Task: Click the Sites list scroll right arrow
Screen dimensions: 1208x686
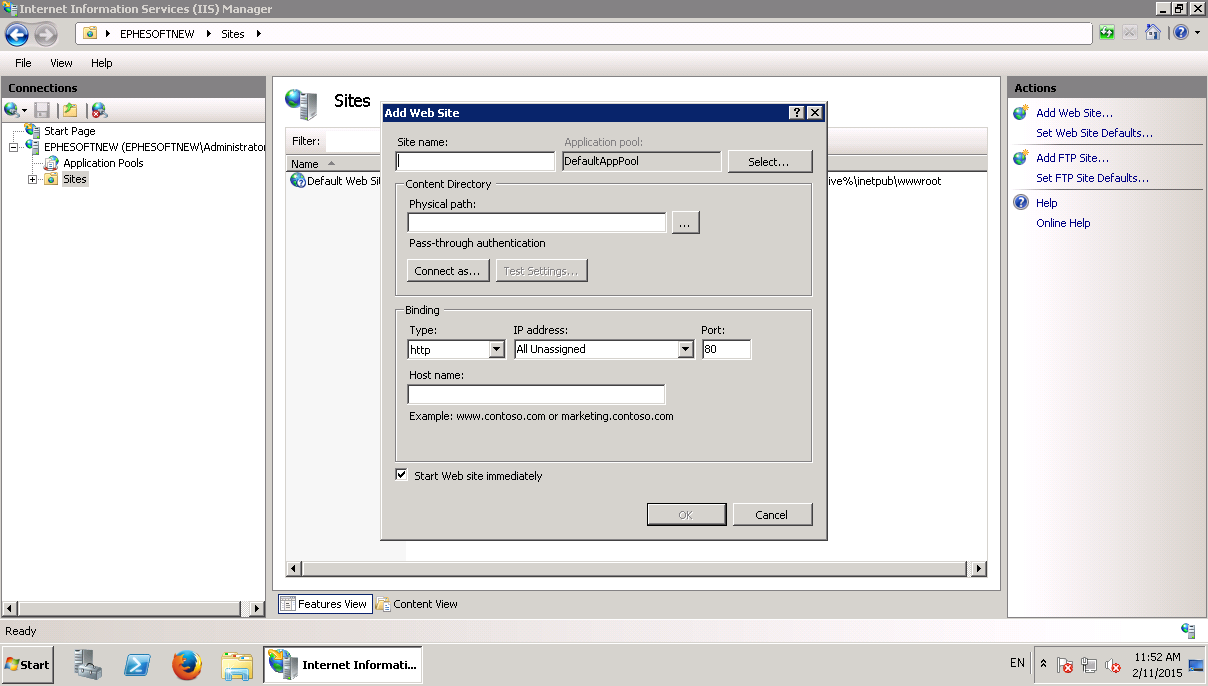Action: click(x=979, y=568)
